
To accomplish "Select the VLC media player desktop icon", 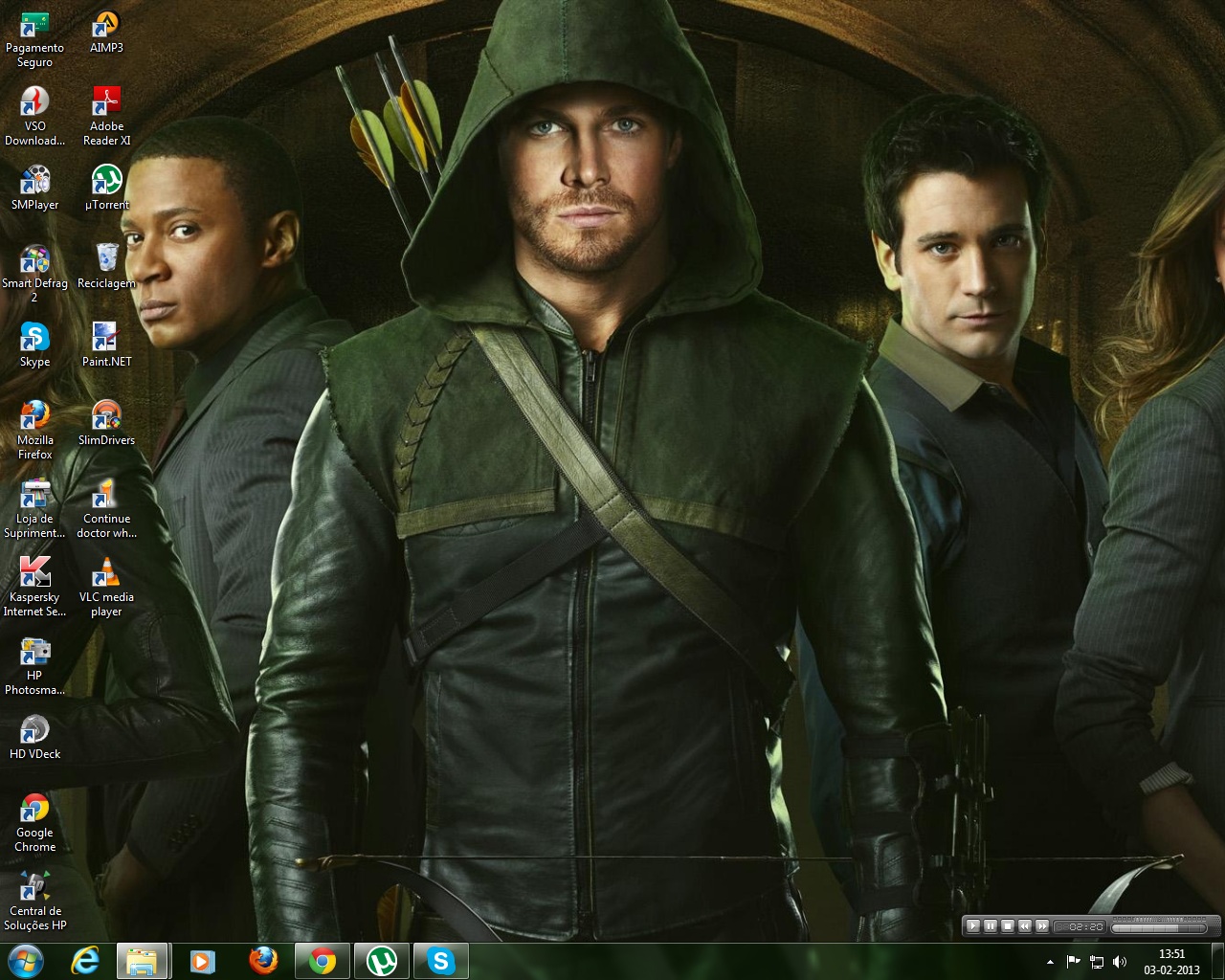I will 106,589.
